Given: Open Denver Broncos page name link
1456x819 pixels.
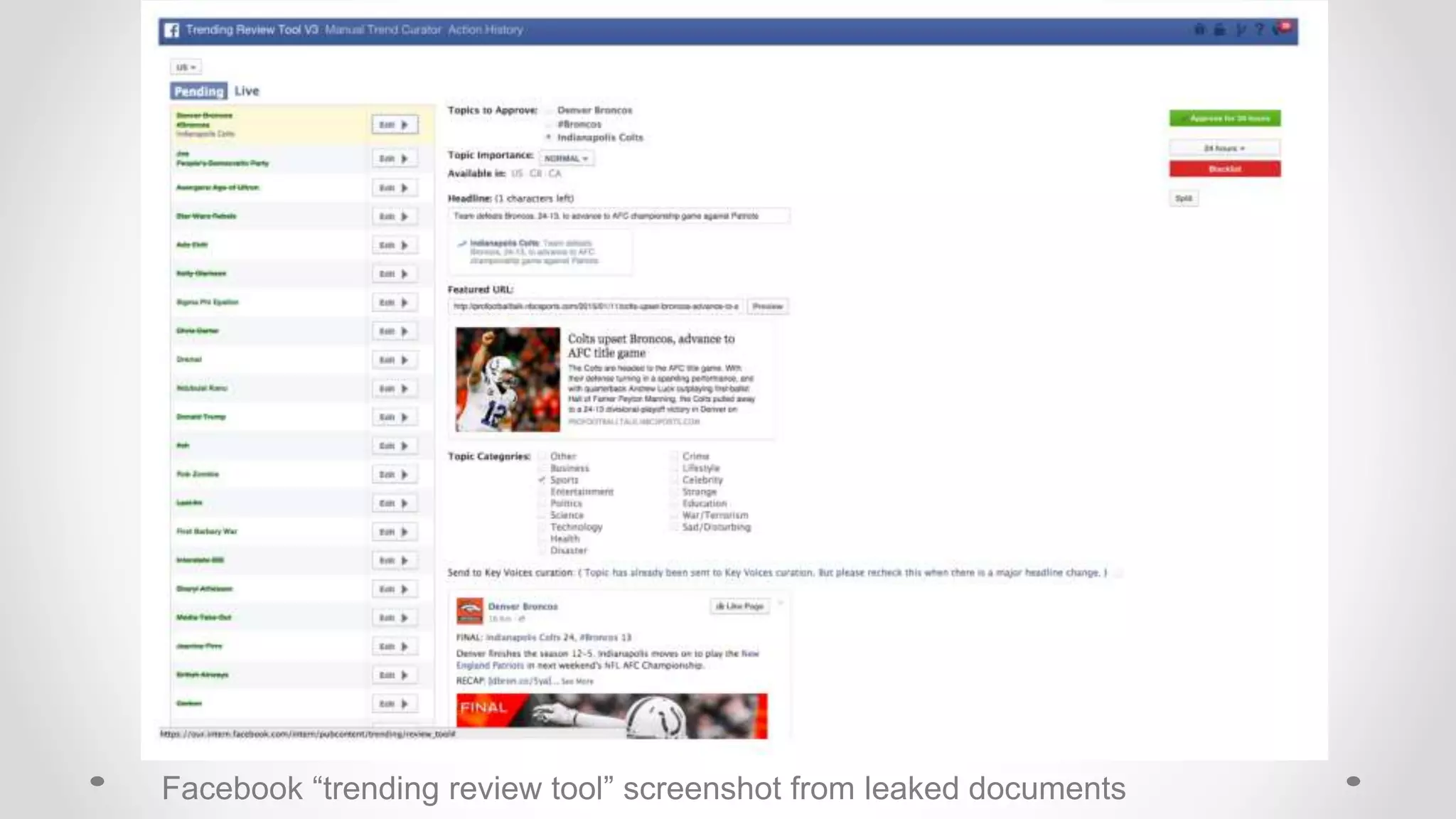Looking at the screenshot, I should [523, 606].
